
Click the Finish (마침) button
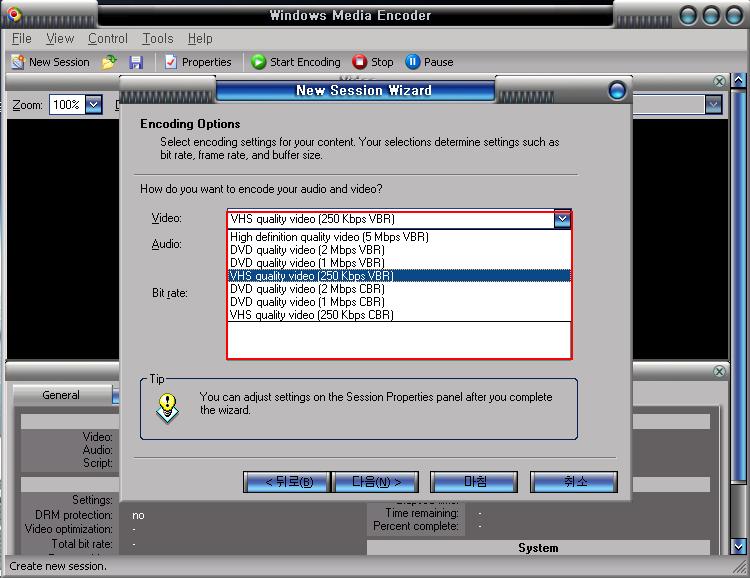(x=474, y=482)
